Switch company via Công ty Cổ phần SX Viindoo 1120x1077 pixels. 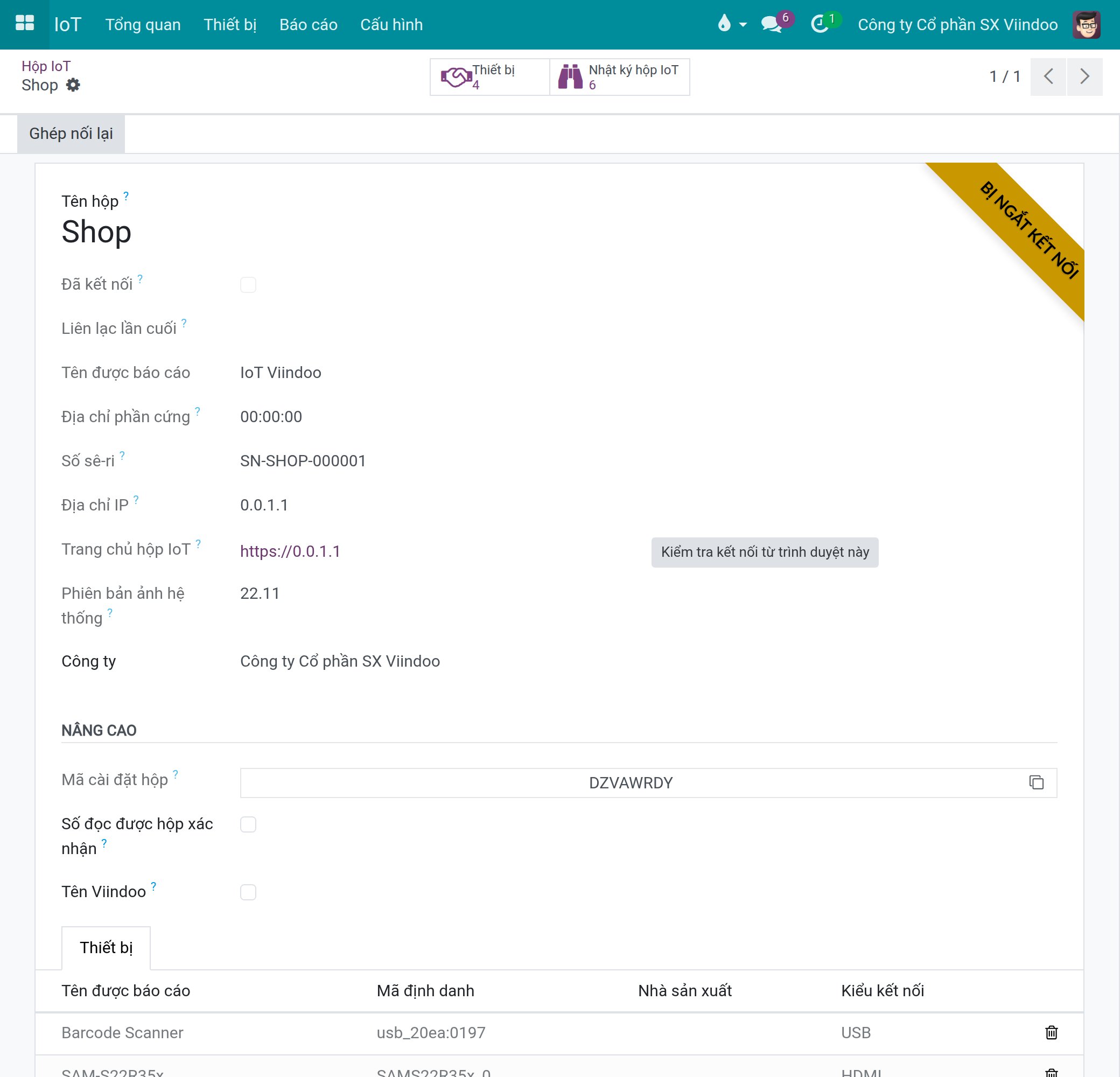(x=958, y=25)
